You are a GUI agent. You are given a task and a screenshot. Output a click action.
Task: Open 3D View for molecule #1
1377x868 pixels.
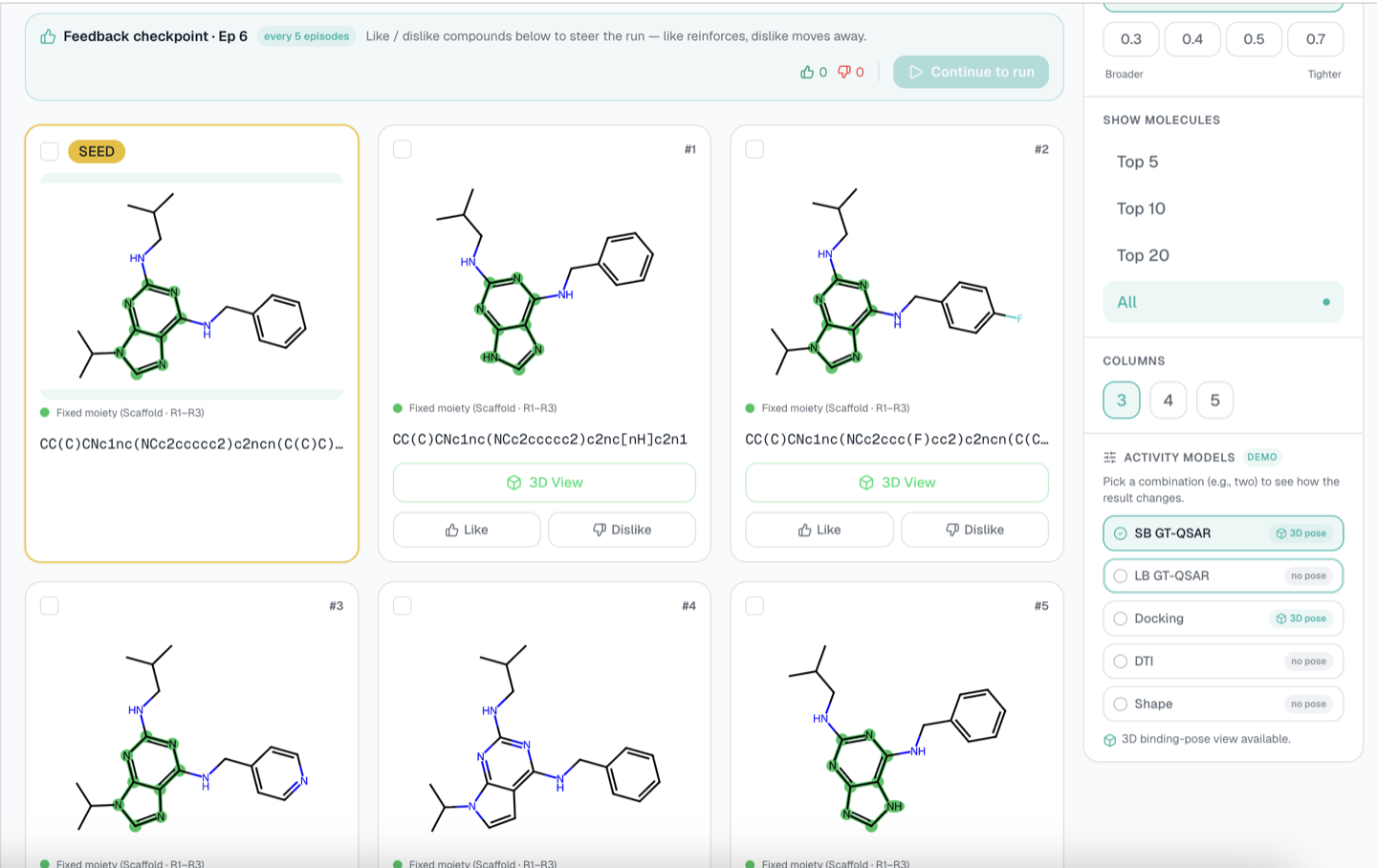[x=544, y=483]
